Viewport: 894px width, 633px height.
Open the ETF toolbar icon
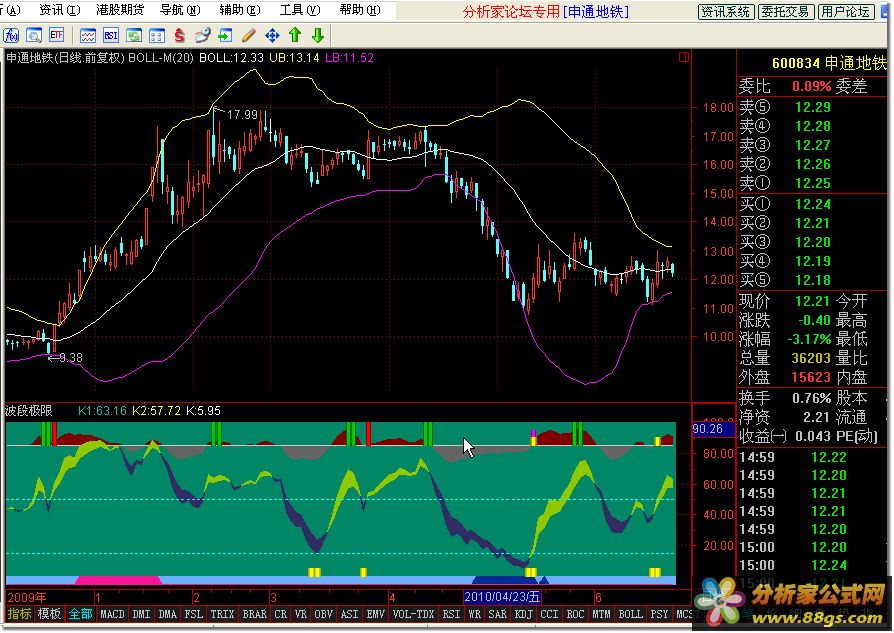pos(56,35)
